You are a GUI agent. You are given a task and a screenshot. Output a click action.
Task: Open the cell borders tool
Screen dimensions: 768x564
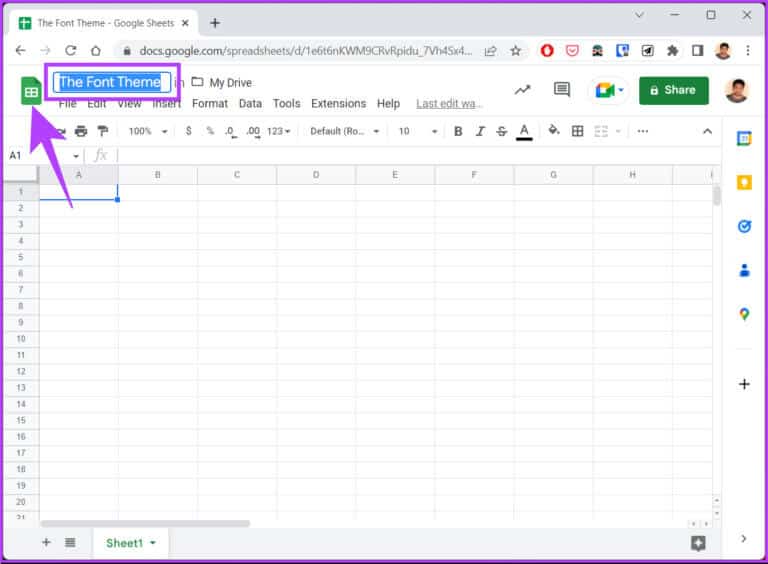(577, 131)
